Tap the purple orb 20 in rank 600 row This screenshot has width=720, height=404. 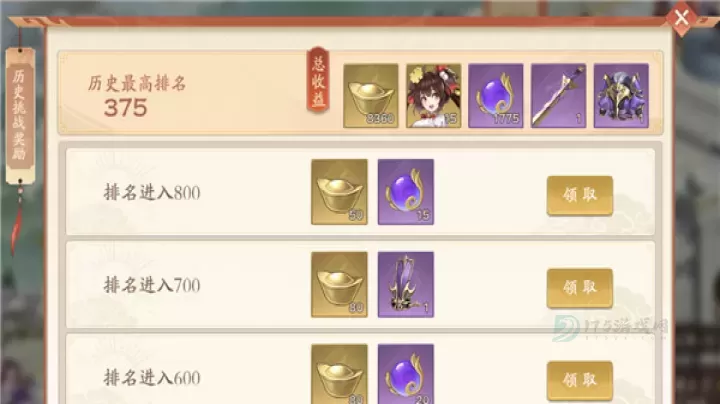406,374
